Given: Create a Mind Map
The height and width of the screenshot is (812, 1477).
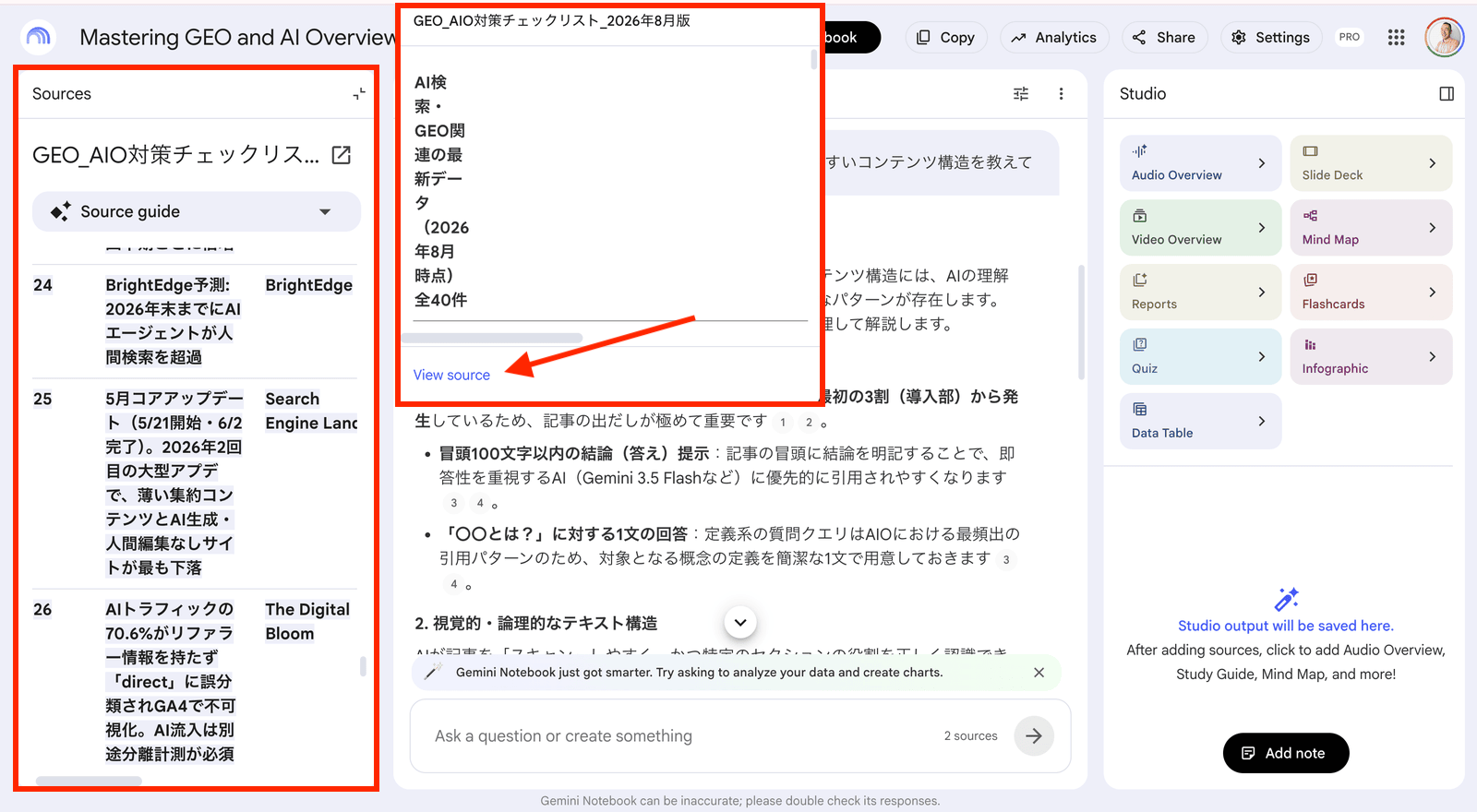Looking at the screenshot, I should [1371, 228].
